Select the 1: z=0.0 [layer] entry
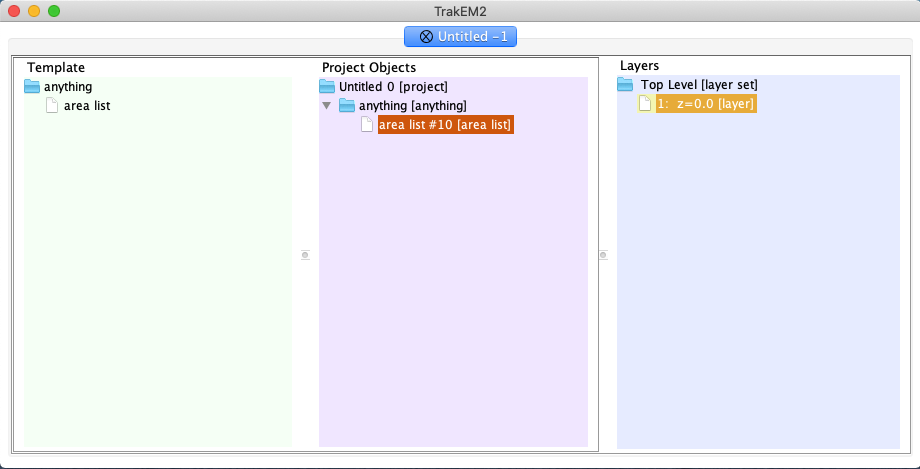The height and width of the screenshot is (469, 920). pos(706,103)
